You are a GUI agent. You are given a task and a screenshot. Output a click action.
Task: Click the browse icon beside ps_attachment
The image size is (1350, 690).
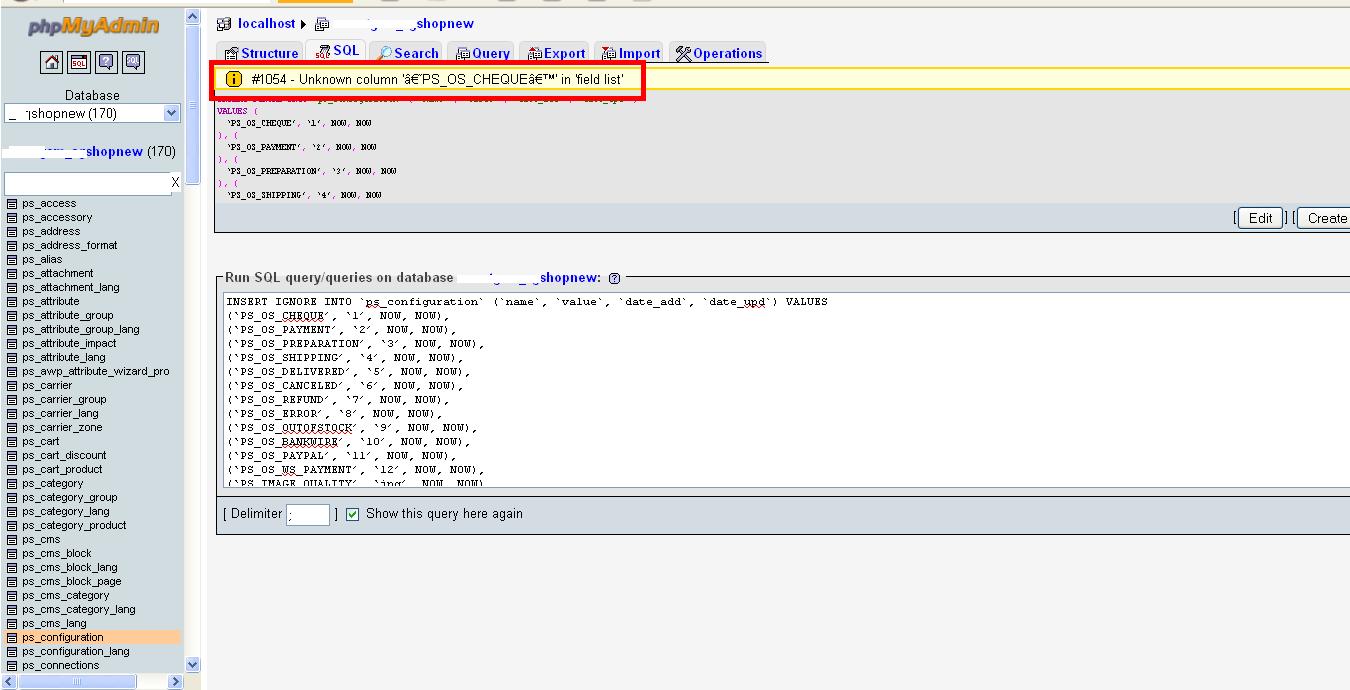(x=12, y=273)
